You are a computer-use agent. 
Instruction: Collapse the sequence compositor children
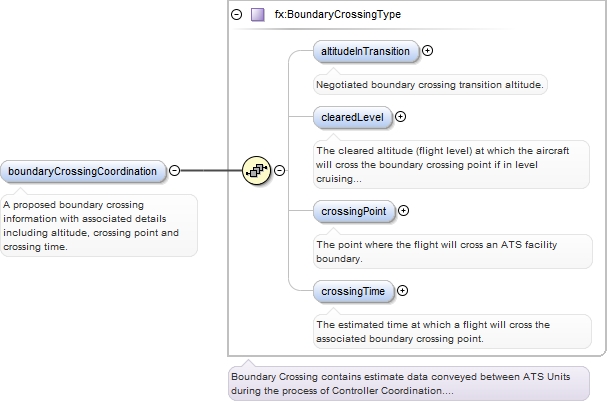tap(280, 171)
